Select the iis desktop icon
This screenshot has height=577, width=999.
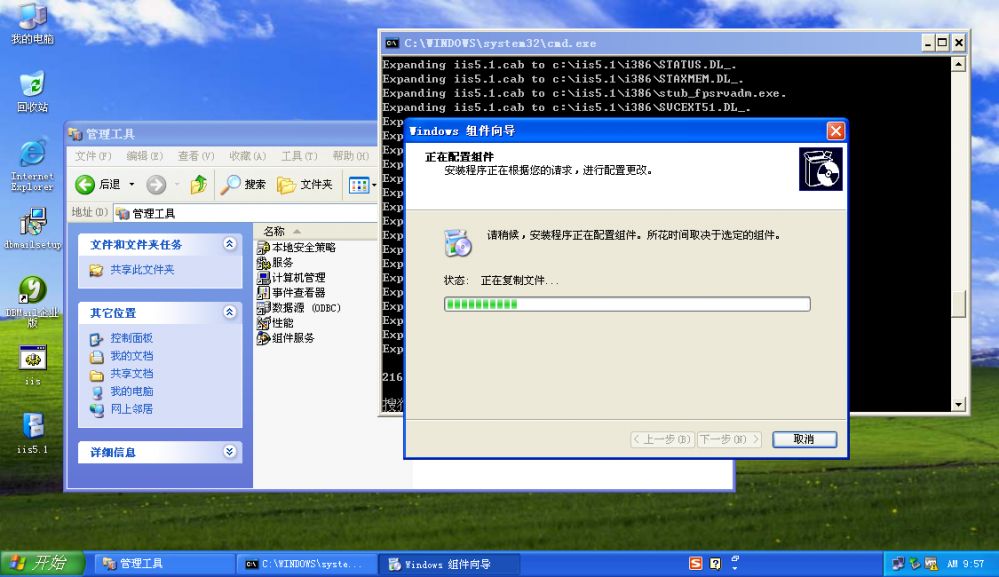[32, 365]
